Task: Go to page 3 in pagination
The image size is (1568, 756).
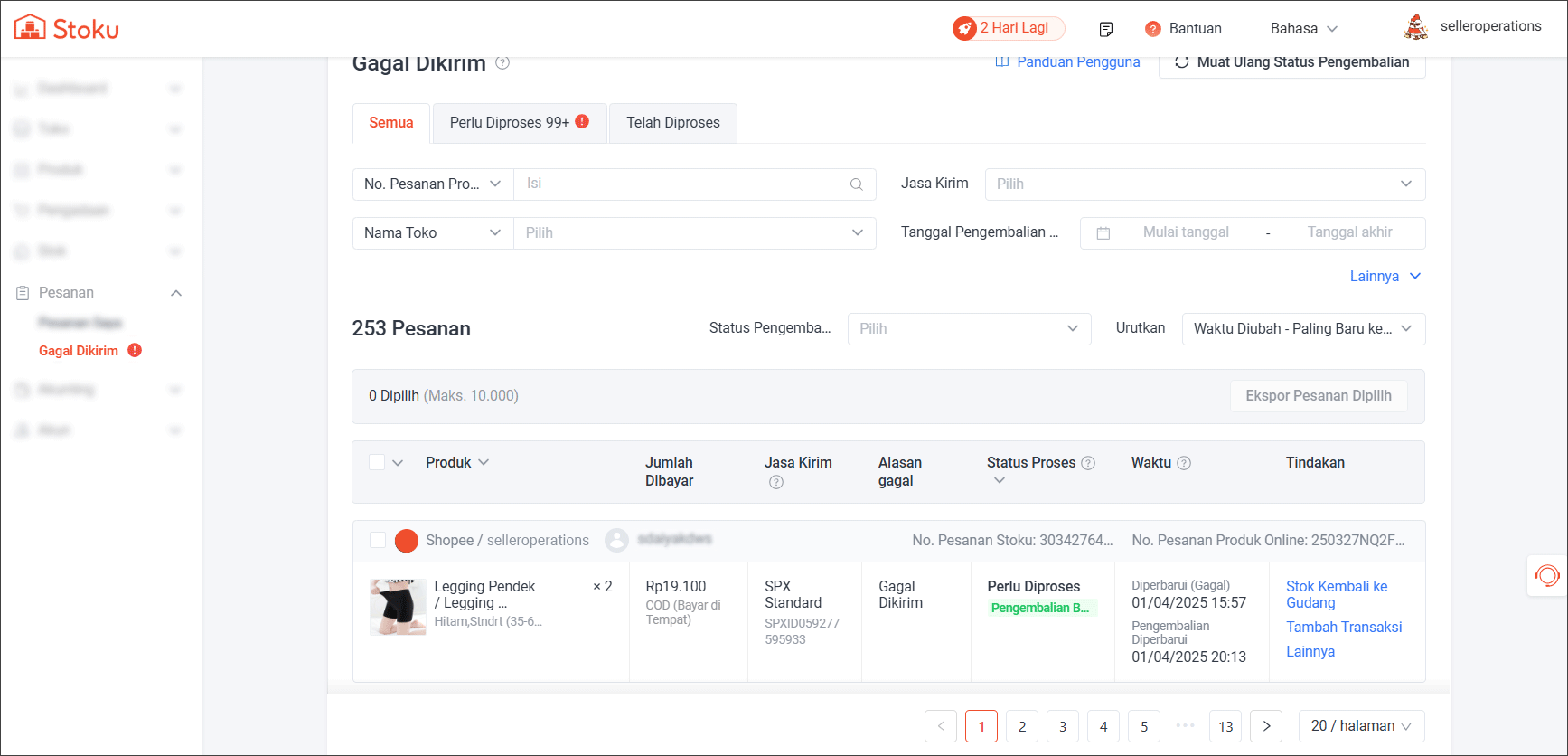Action: click(x=1062, y=726)
